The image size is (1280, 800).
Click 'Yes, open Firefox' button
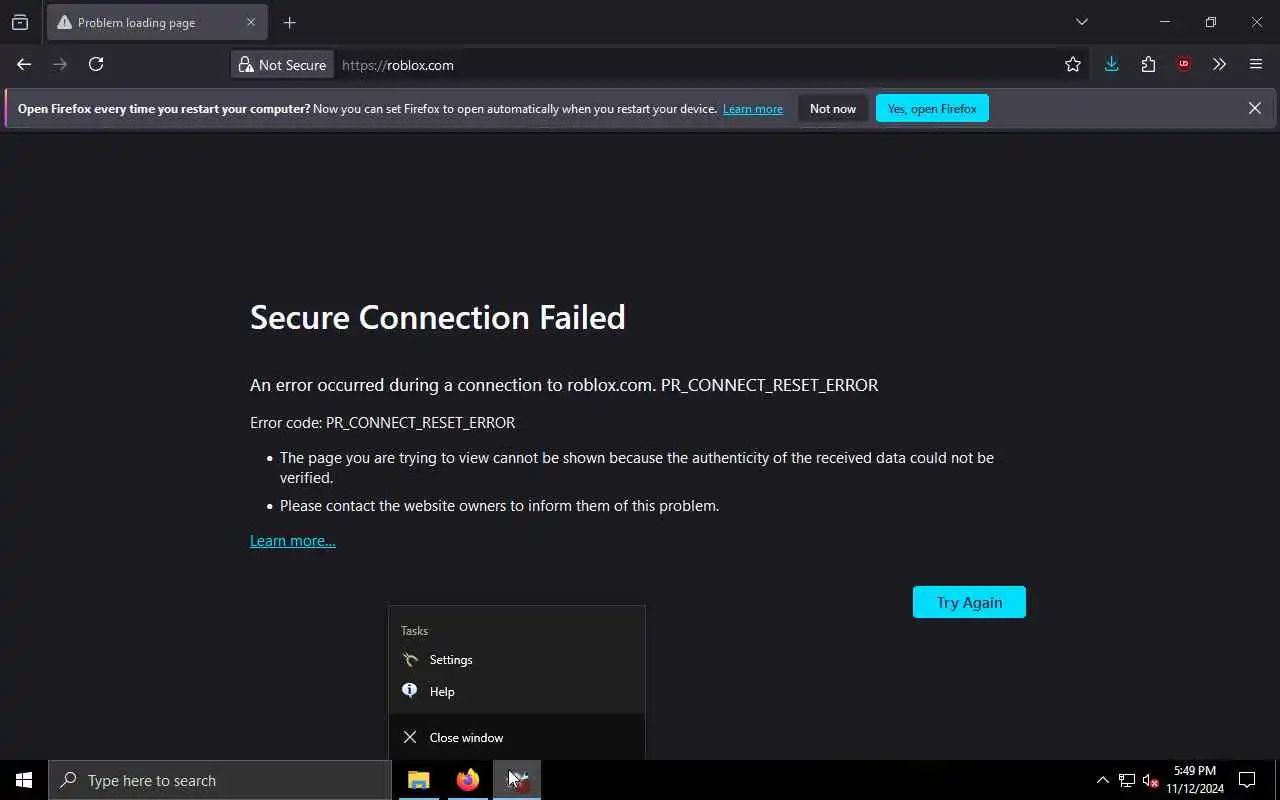coord(932,109)
